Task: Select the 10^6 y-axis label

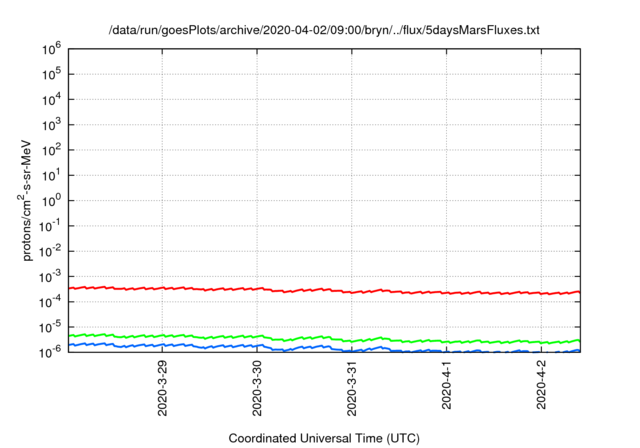Action: [x=51, y=49]
